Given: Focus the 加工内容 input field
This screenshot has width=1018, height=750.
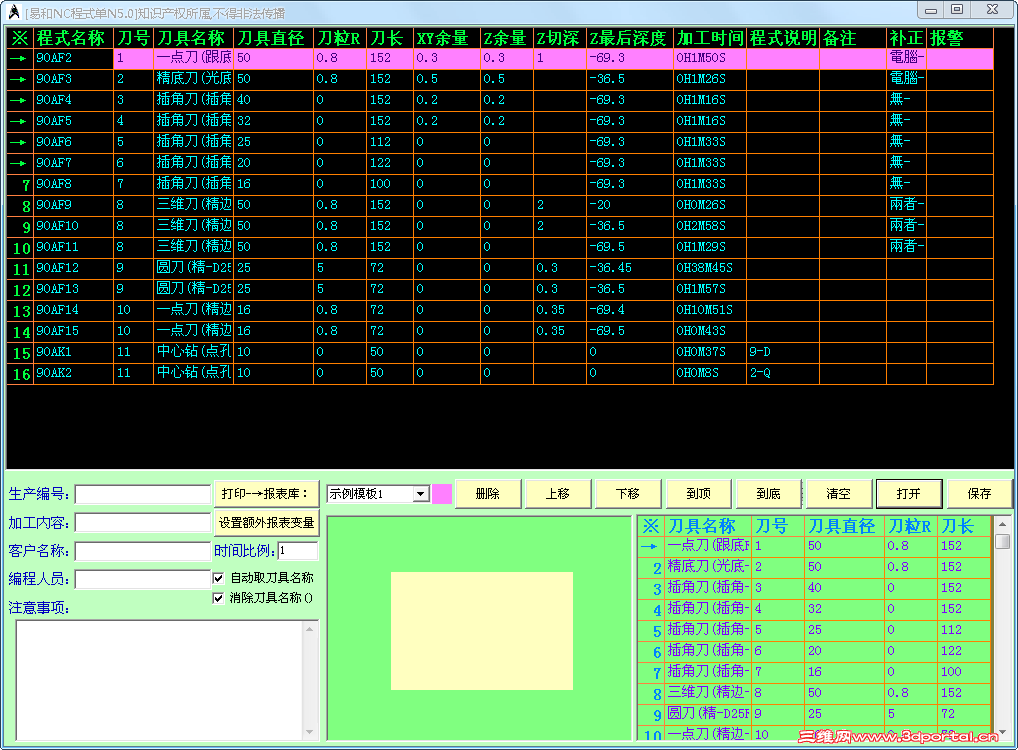Looking at the screenshot, I should [143, 523].
